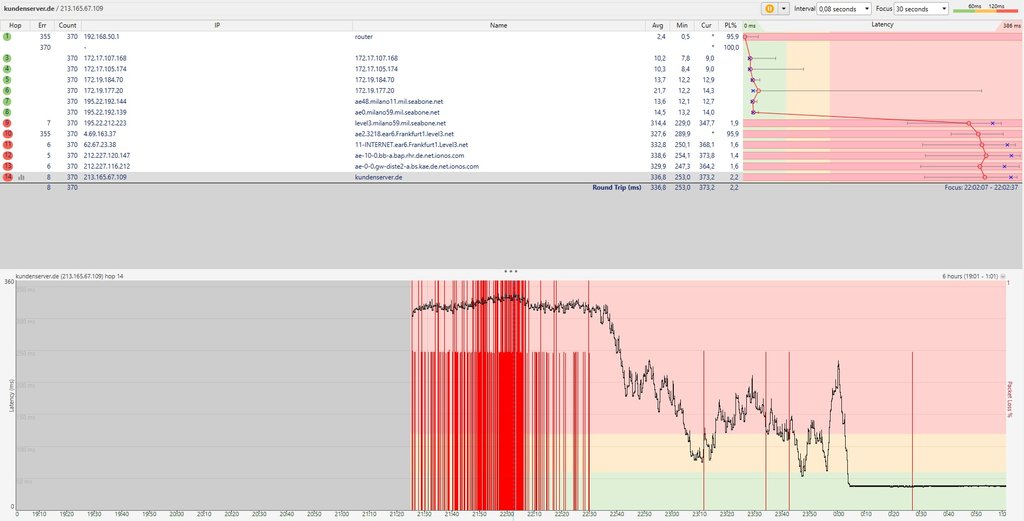Select IP 172.19.184.70 cell

[x=103, y=80]
